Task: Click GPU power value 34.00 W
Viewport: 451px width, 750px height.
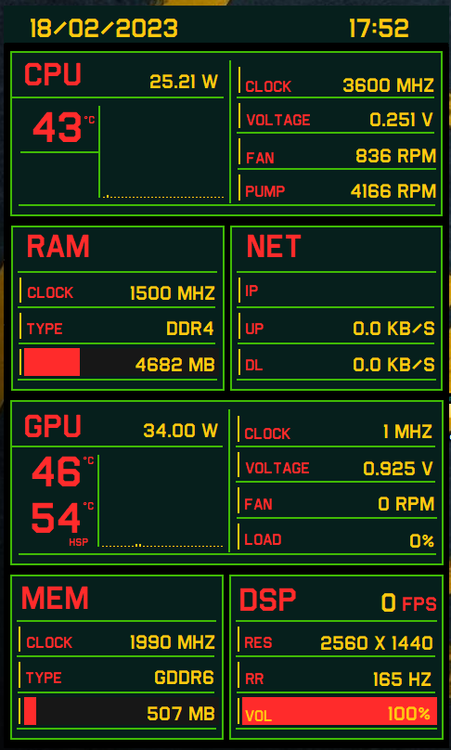Action: click(x=181, y=431)
